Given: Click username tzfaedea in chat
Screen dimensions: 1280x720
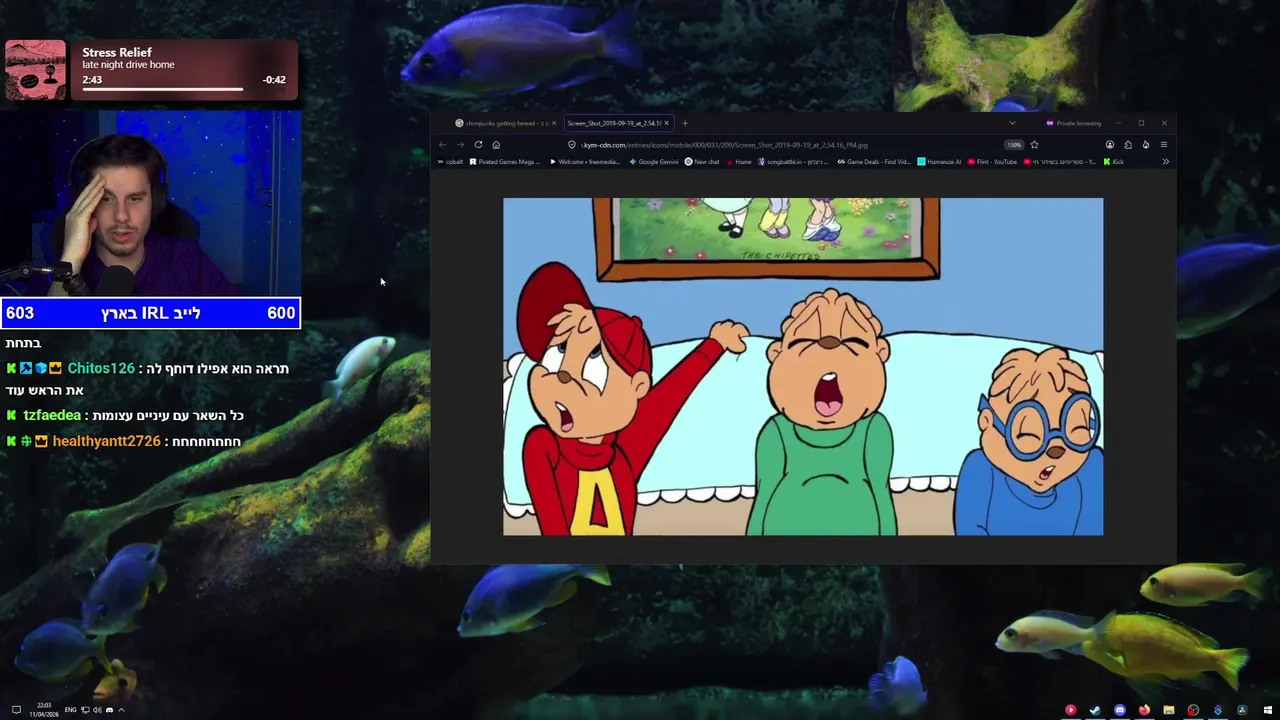Looking at the screenshot, I should click(52, 415).
